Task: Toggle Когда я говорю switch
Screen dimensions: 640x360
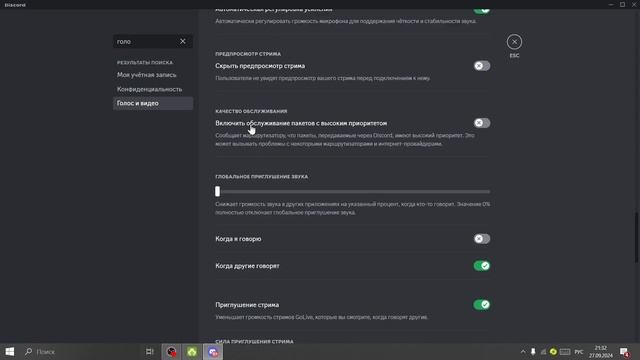Action: click(x=482, y=239)
